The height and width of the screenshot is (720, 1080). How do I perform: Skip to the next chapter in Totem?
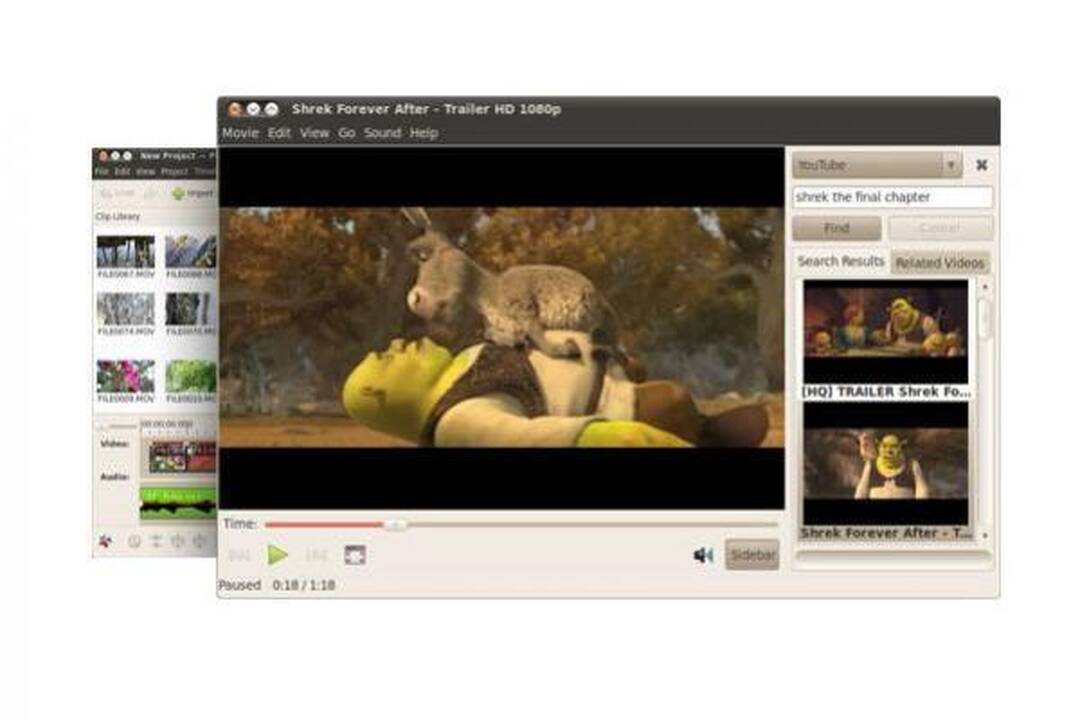point(315,555)
